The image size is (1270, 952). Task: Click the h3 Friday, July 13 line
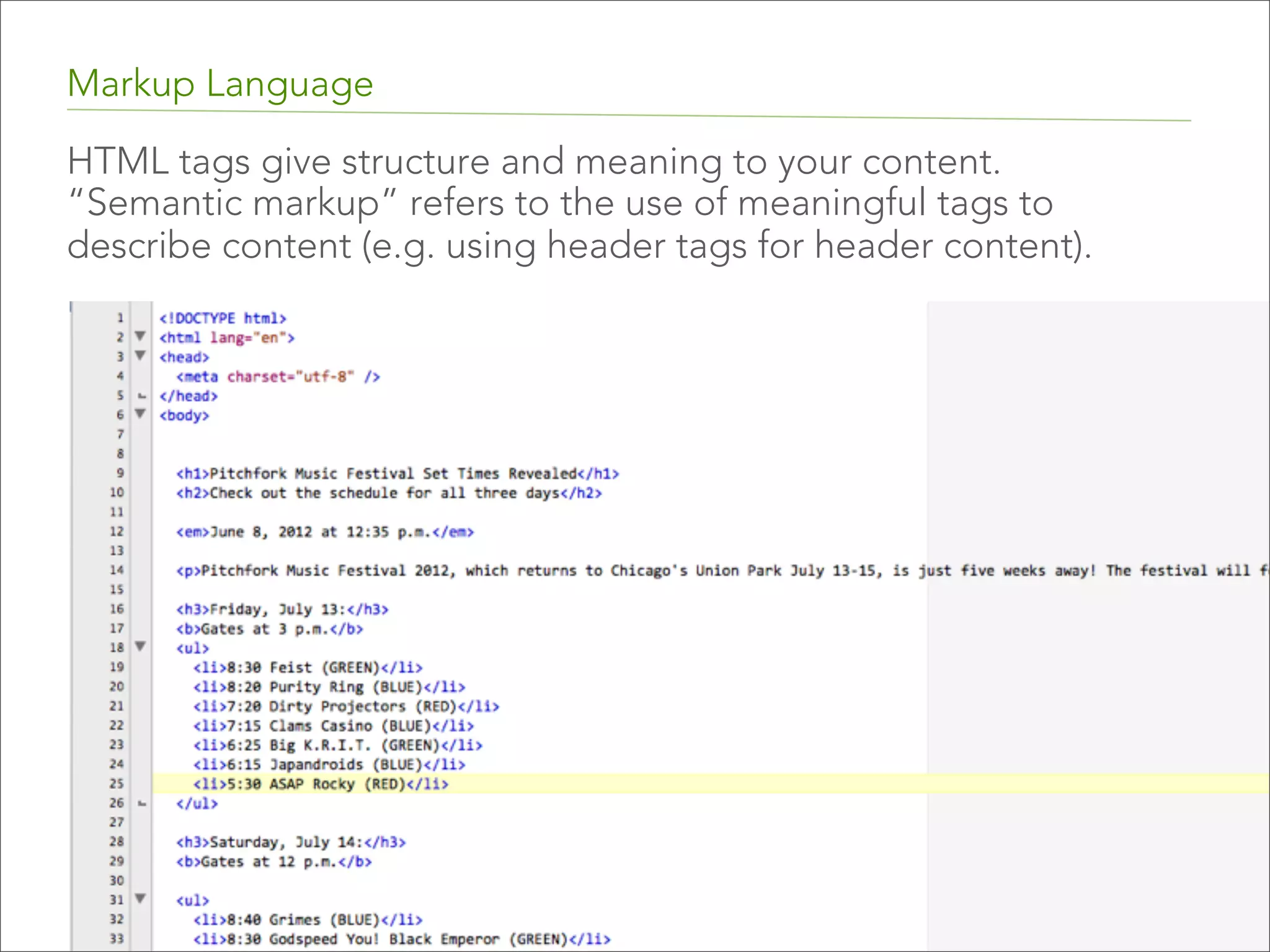coord(282,610)
